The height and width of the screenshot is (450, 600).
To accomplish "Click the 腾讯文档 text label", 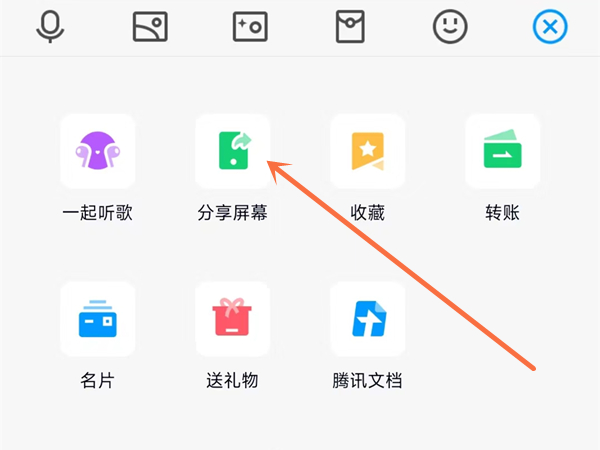I will 367,381.
